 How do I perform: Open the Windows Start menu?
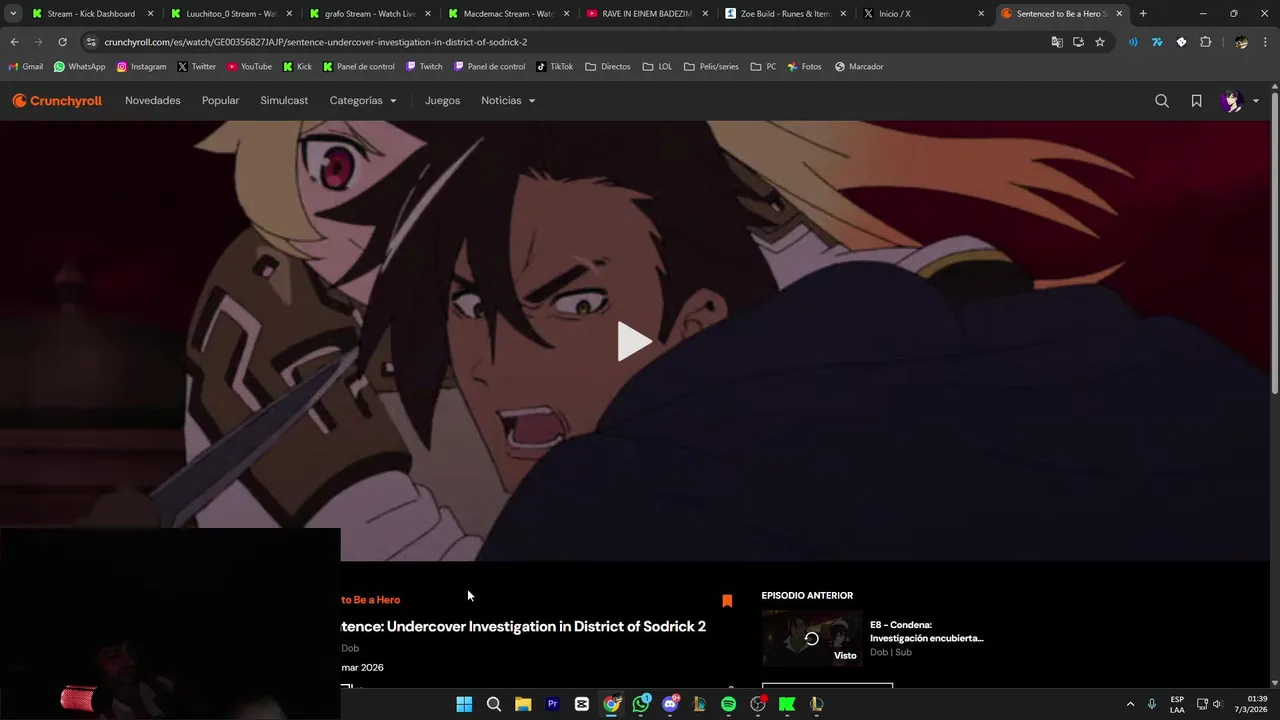pos(464,704)
